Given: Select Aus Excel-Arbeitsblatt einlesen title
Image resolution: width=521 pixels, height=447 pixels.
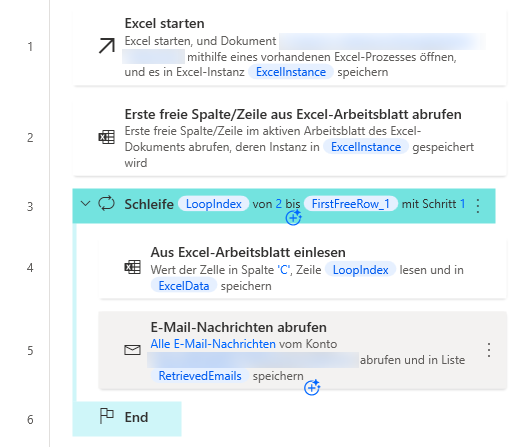Looking at the screenshot, I should click(x=248, y=252).
